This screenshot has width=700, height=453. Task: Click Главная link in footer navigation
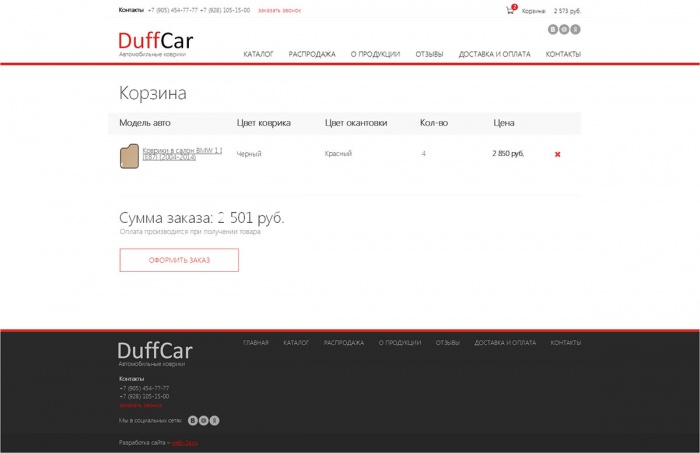coord(256,343)
